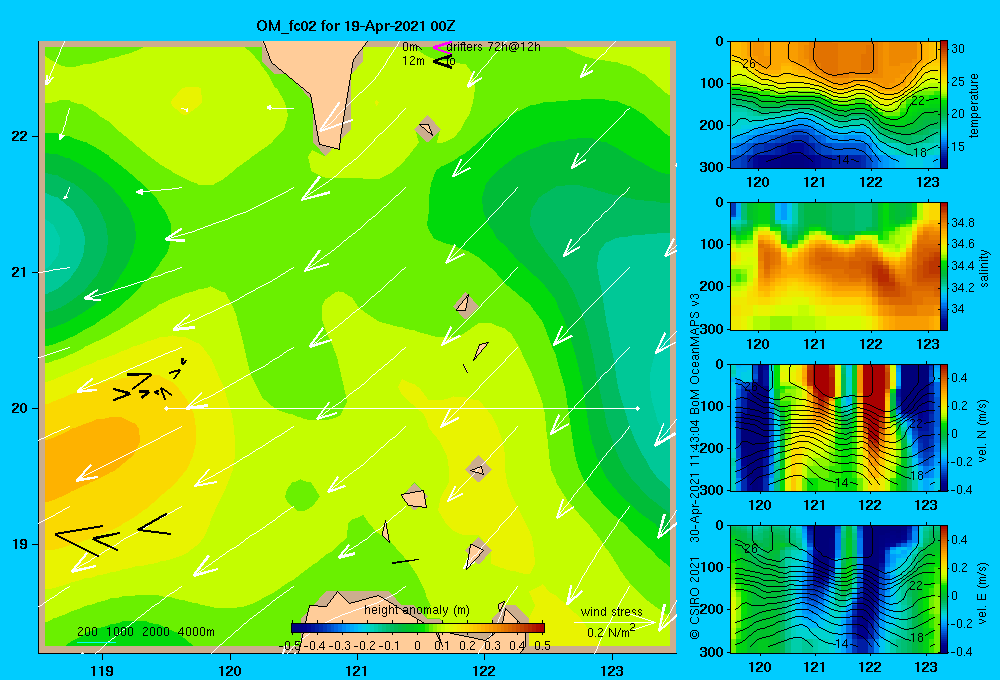Click the wind stress reference arrow
The height and width of the screenshot is (680, 1000).
[x=614, y=622]
